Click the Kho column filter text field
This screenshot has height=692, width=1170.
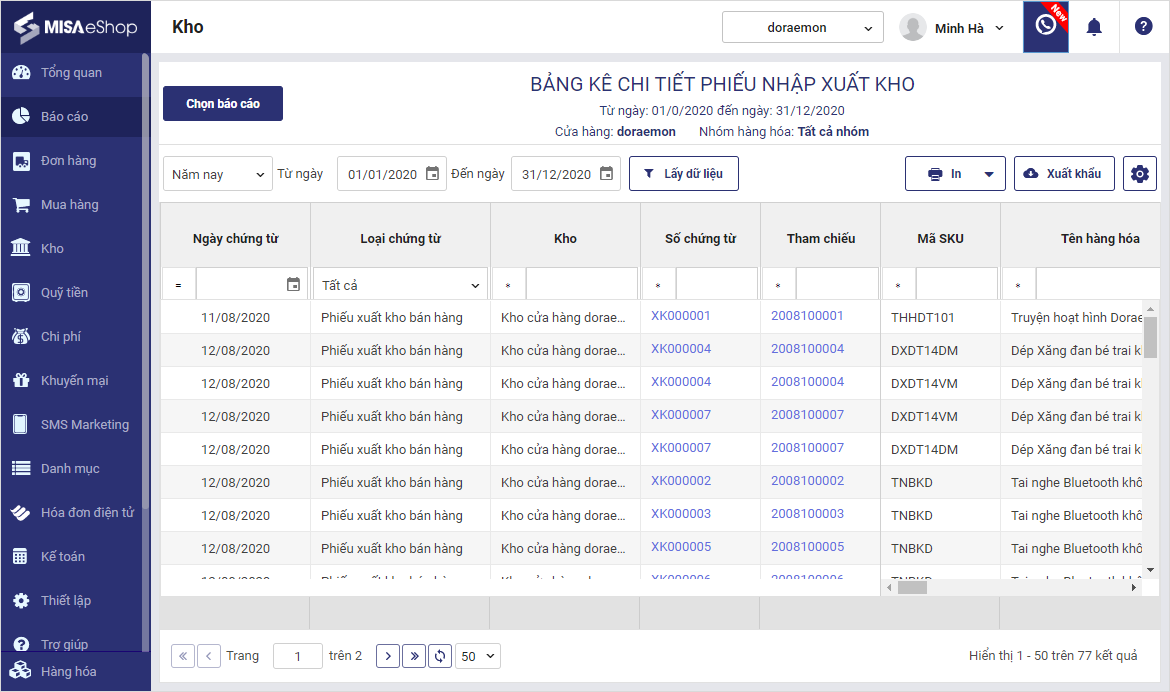[x=581, y=285]
